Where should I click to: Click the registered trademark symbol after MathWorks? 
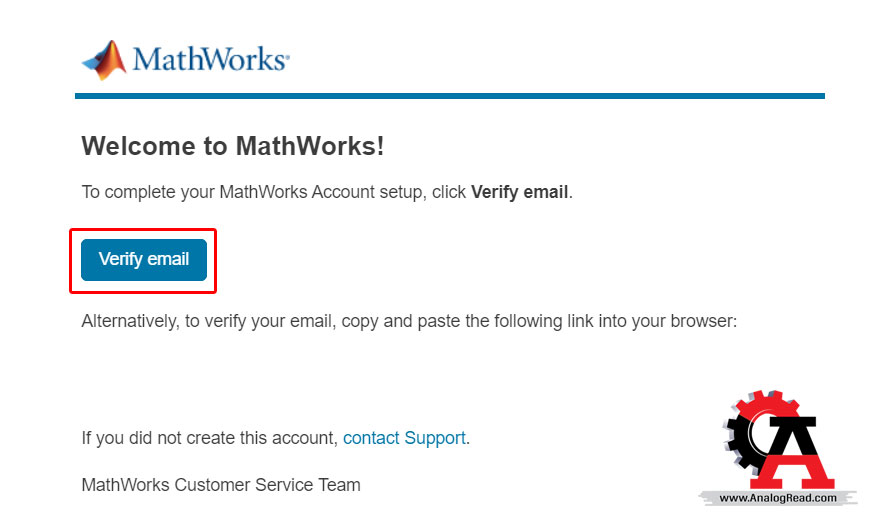coord(287,55)
